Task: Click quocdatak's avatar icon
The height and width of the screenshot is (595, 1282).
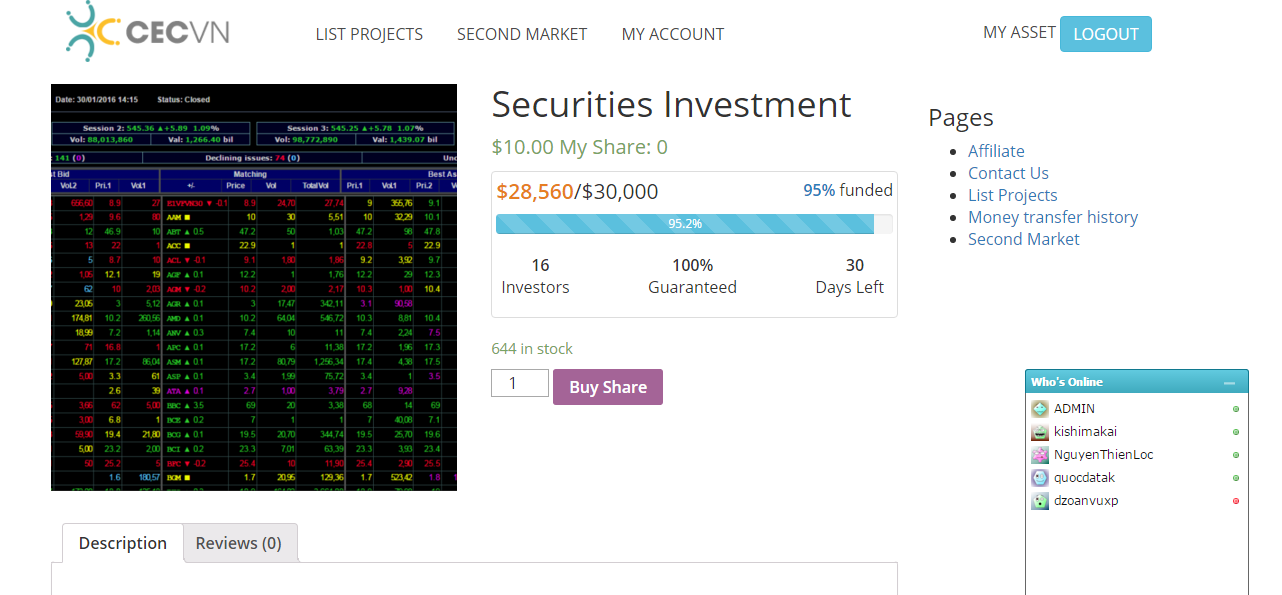Action: click(1040, 478)
